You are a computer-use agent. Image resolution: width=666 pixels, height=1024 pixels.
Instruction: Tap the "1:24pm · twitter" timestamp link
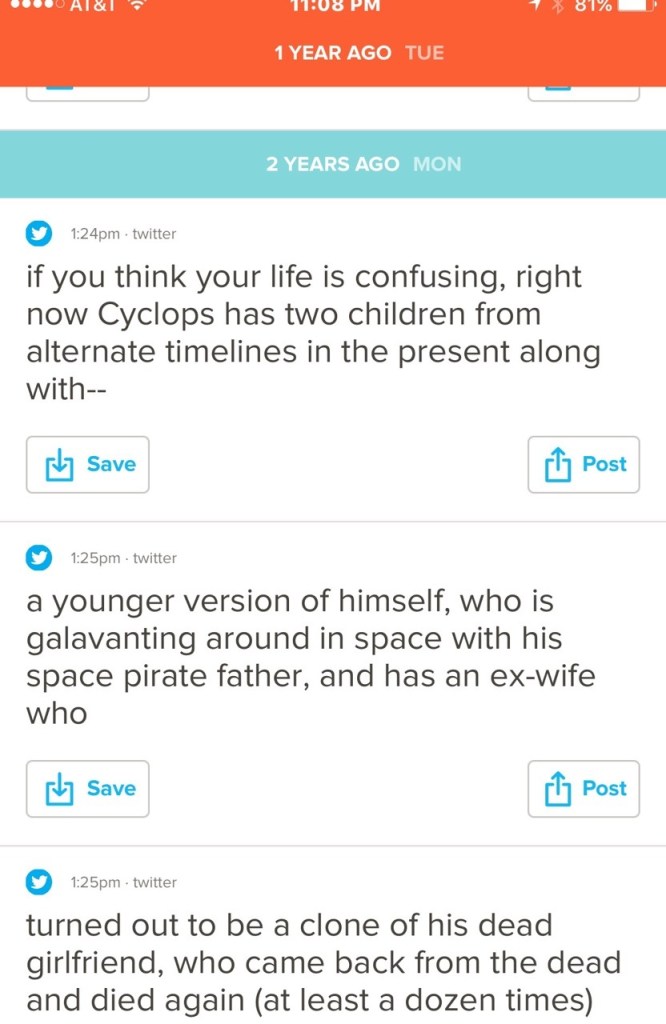tap(123, 234)
